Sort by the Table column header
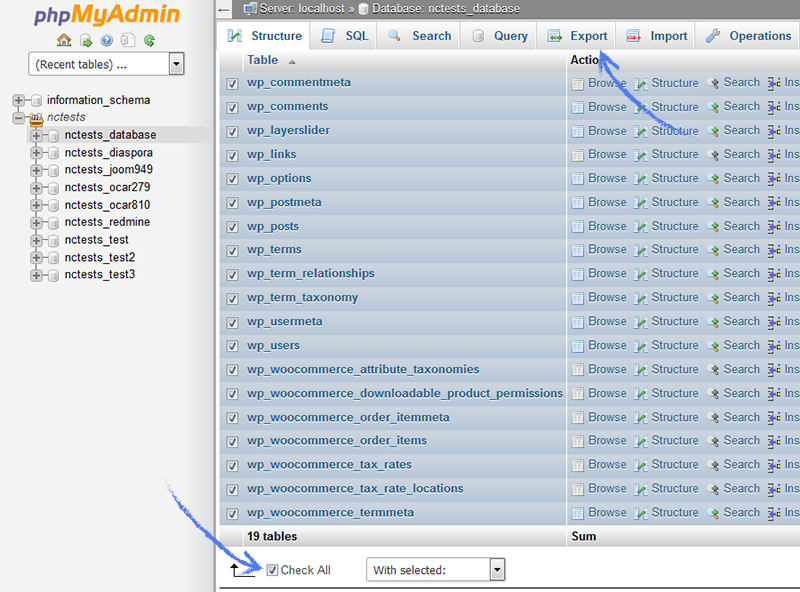Viewport: 800px width, 592px height. point(263,60)
